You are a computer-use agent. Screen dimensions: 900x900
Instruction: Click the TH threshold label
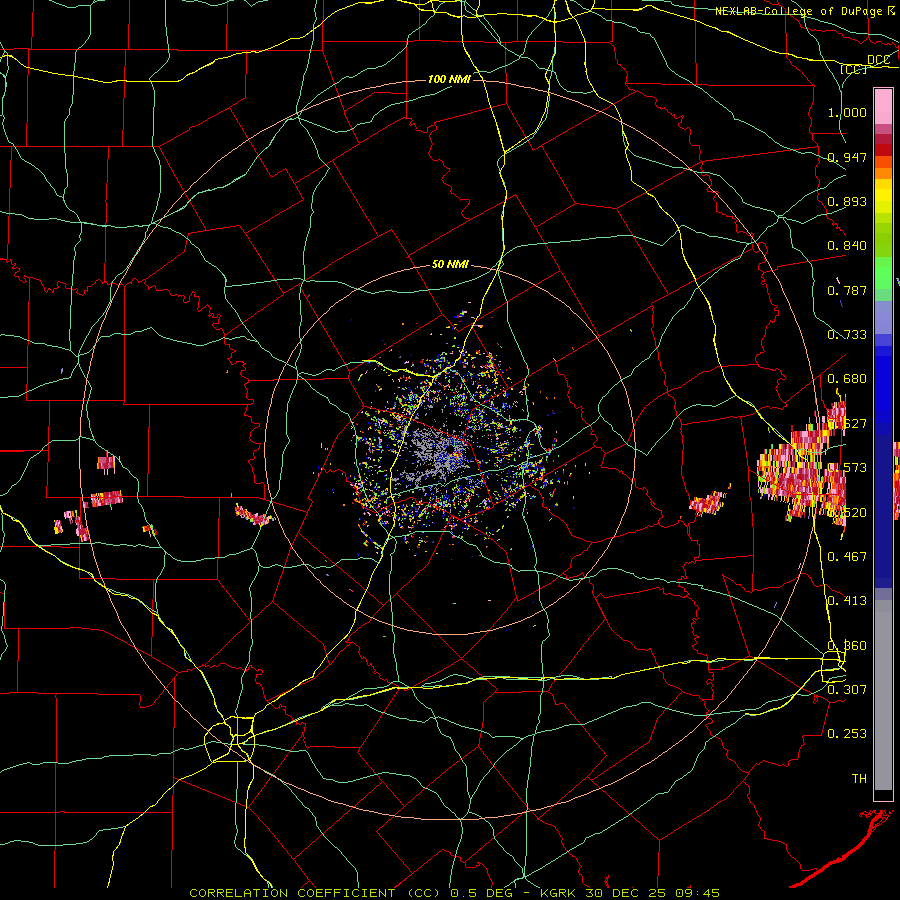pyautogui.click(x=859, y=778)
